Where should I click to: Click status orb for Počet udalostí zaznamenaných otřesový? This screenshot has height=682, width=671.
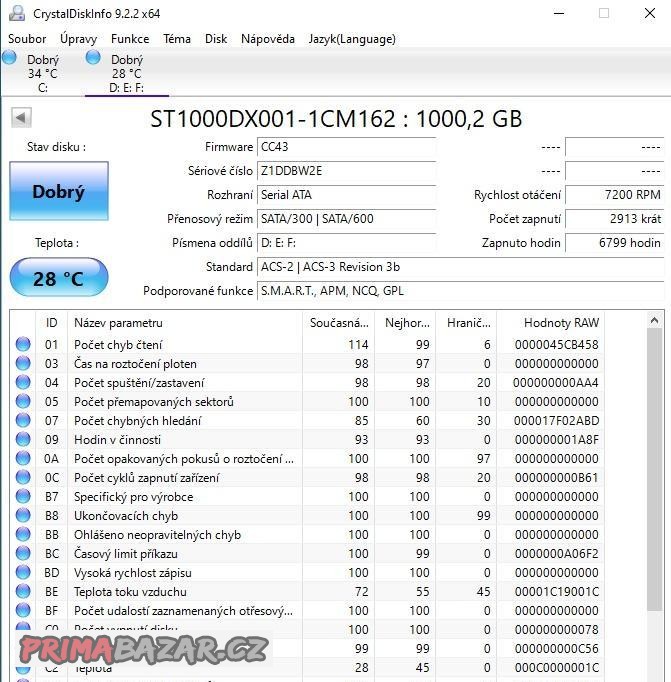(x=23, y=610)
